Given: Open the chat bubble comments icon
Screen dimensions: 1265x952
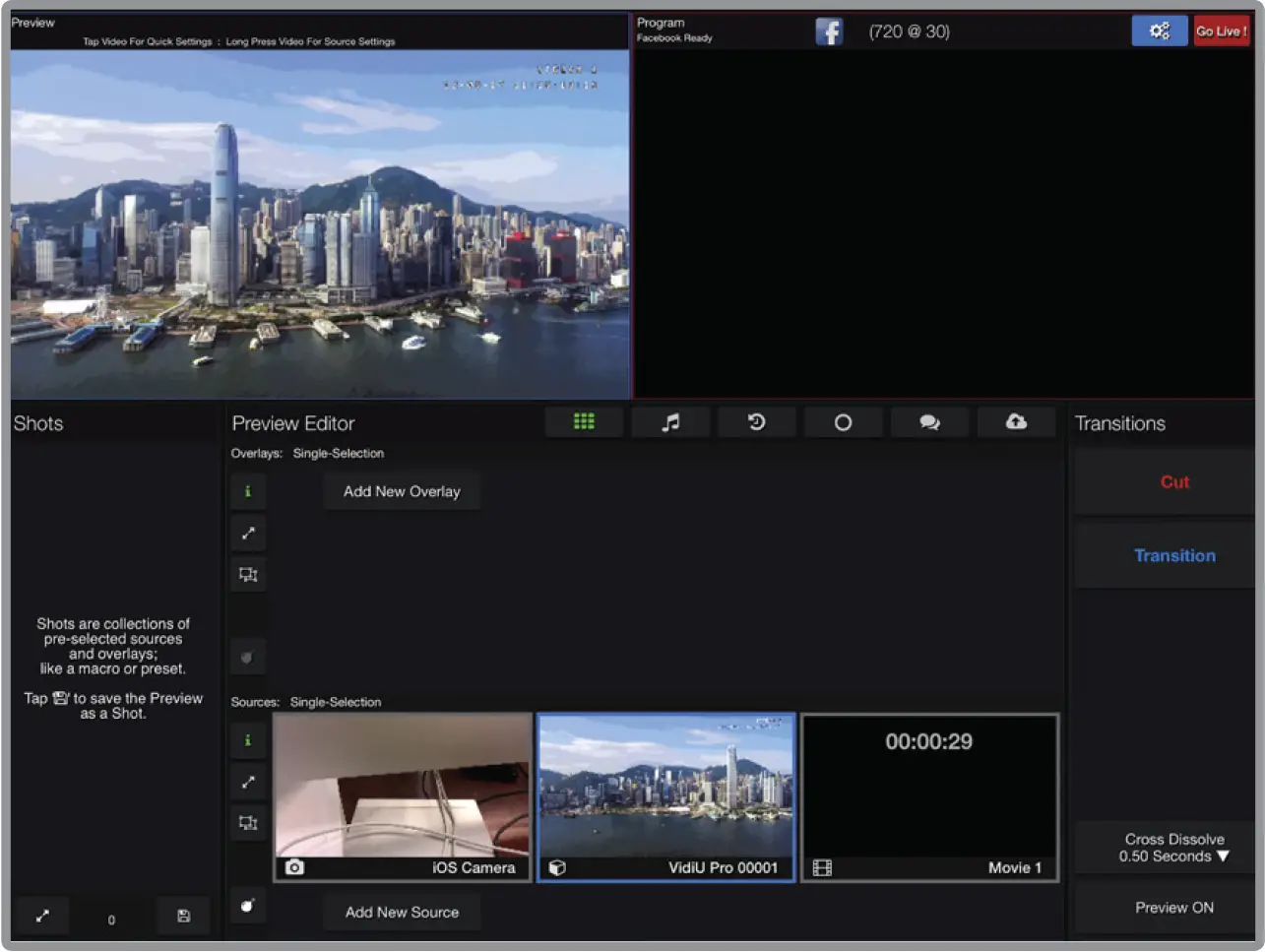Looking at the screenshot, I should pos(929,421).
